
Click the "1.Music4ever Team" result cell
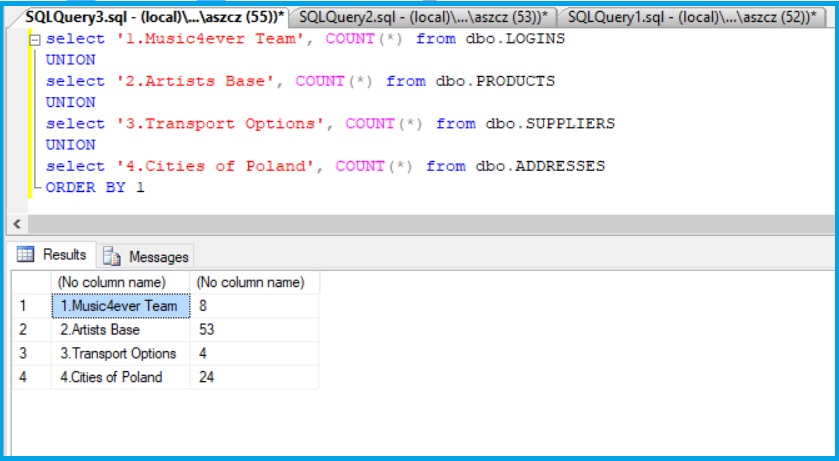[119, 306]
